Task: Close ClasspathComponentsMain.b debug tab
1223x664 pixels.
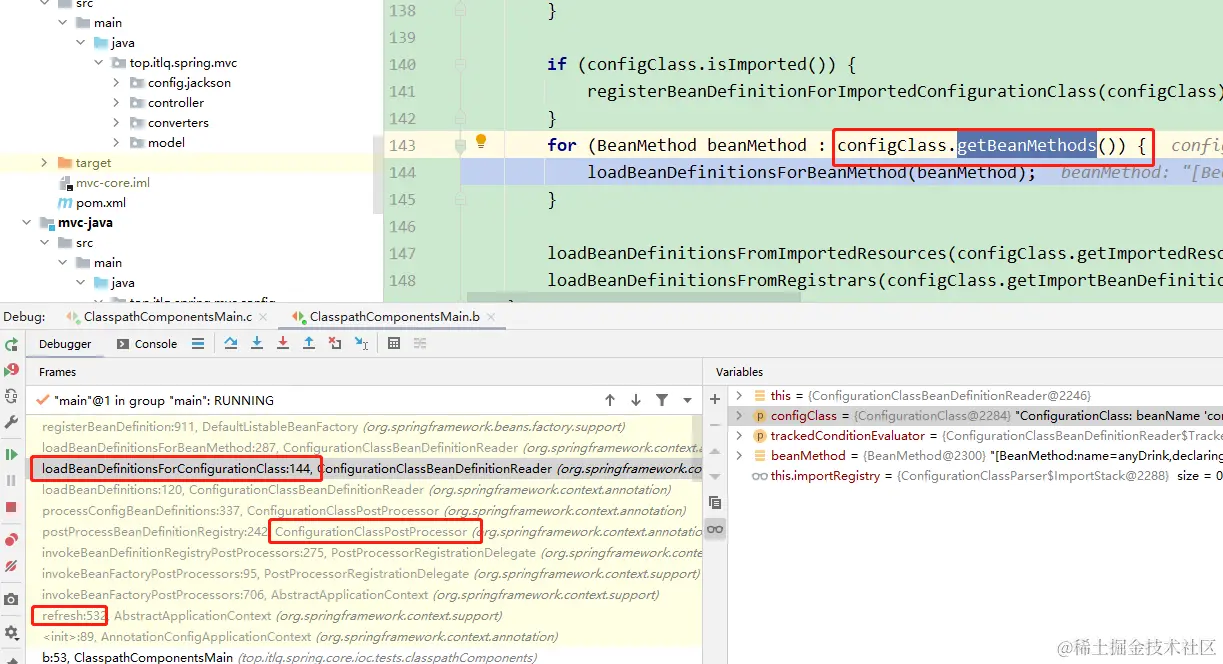Action: (x=492, y=317)
